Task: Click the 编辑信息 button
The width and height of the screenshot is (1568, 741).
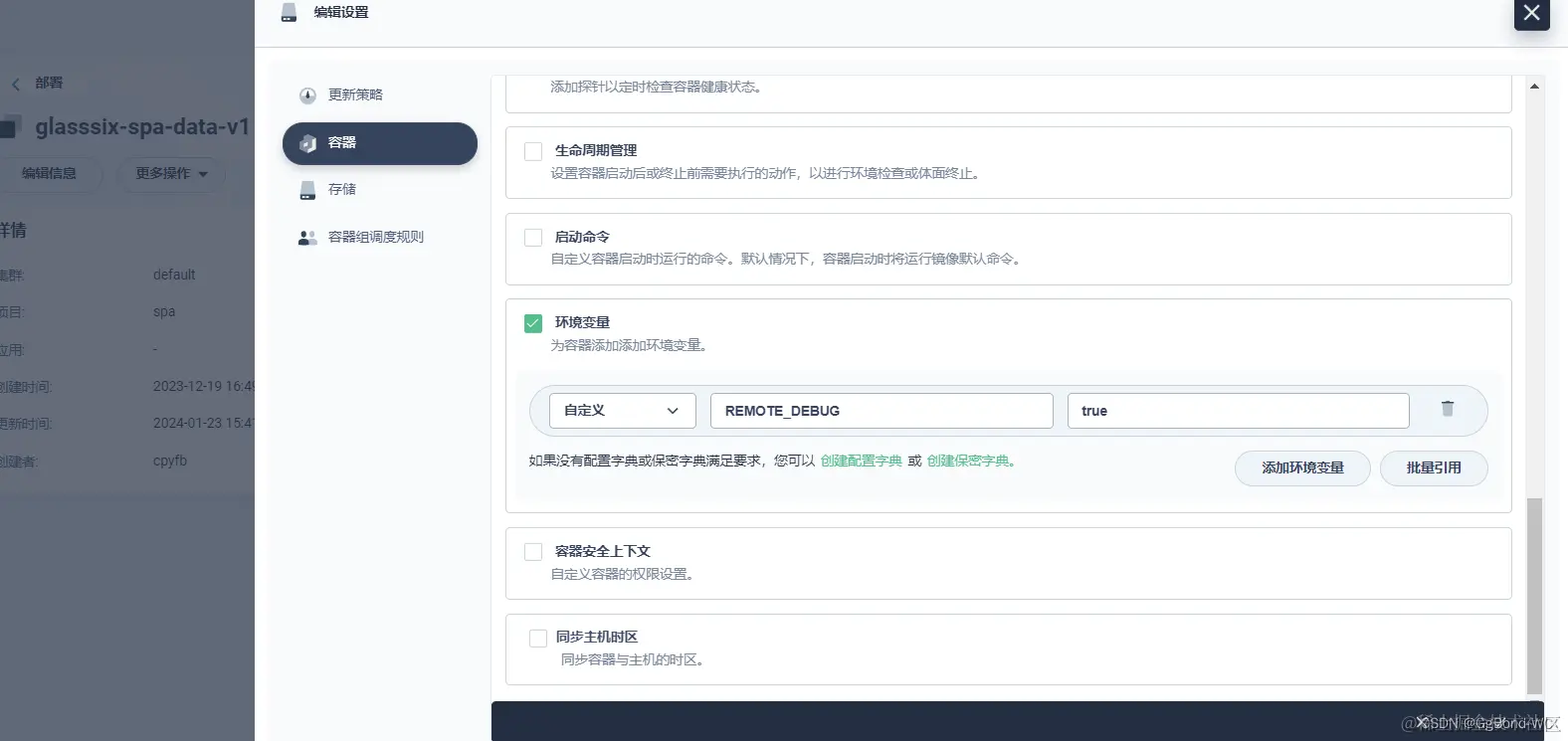Action: (50, 174)
